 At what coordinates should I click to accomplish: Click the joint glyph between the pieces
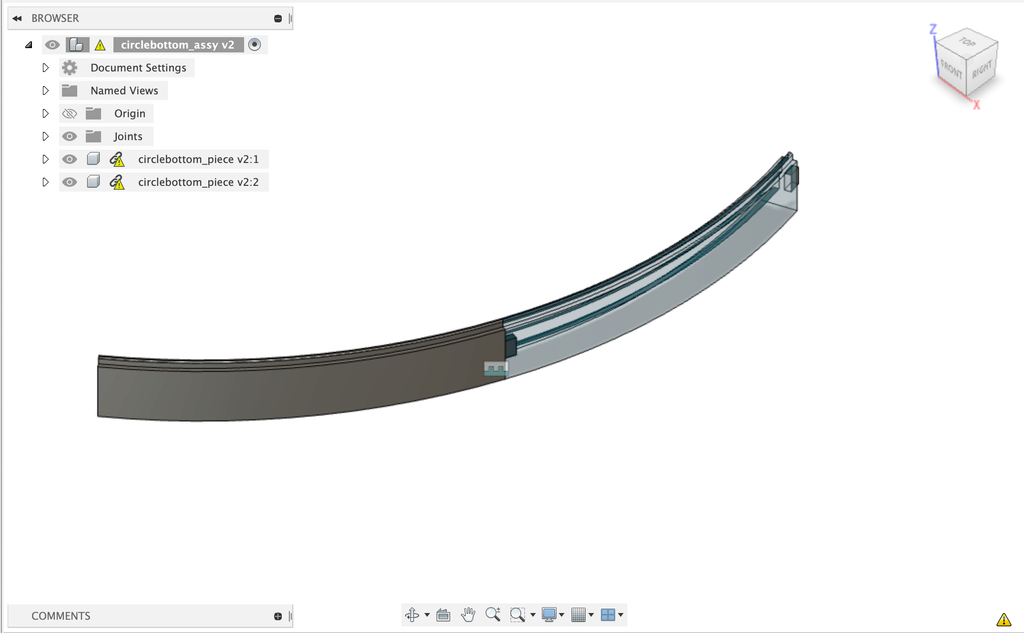496,369
